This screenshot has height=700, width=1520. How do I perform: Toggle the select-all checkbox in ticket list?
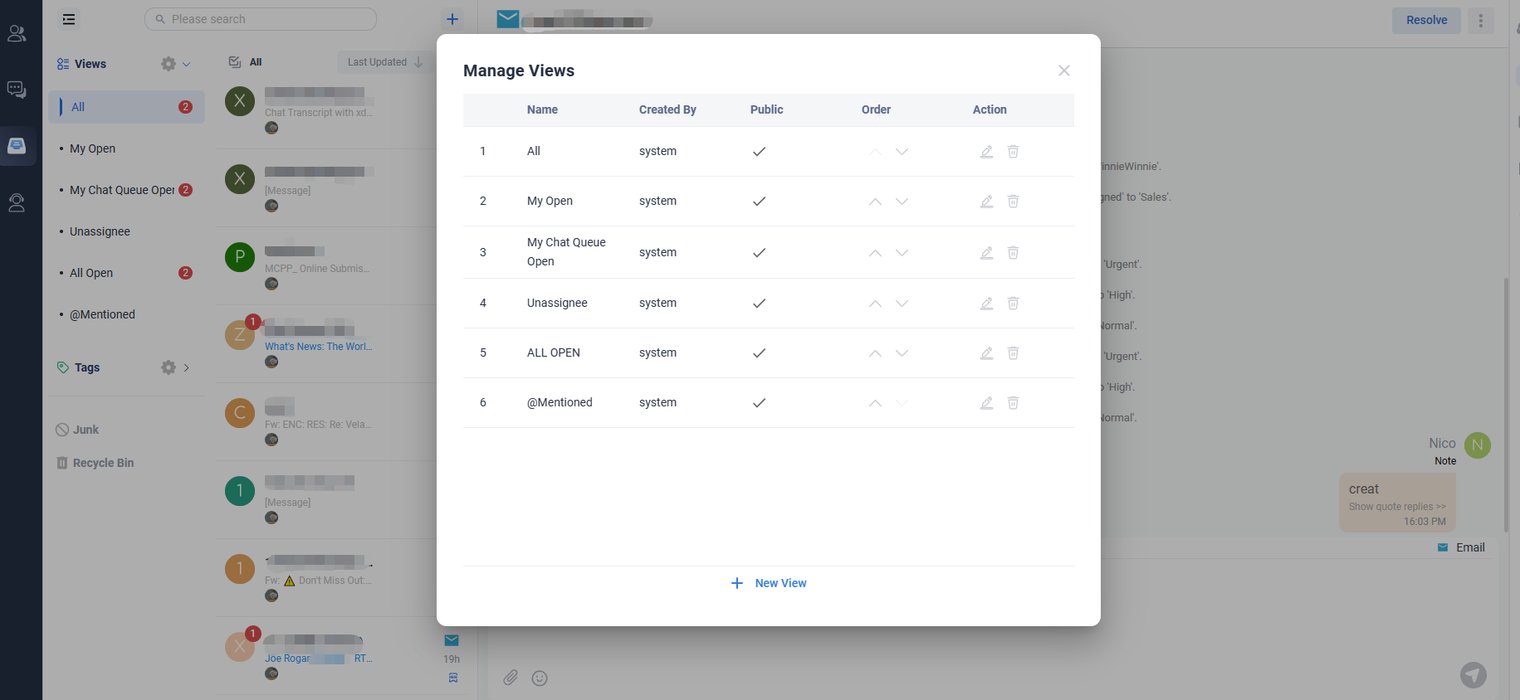[235, 62]
